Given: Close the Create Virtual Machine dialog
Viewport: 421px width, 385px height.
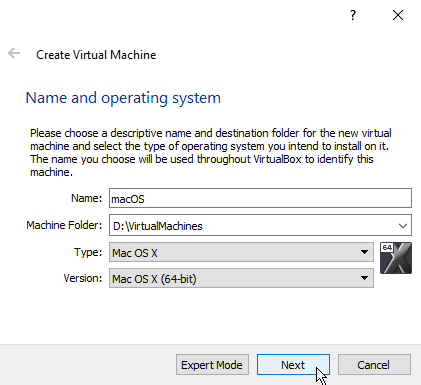Looking at the screenshot, I should pos(398,15).
